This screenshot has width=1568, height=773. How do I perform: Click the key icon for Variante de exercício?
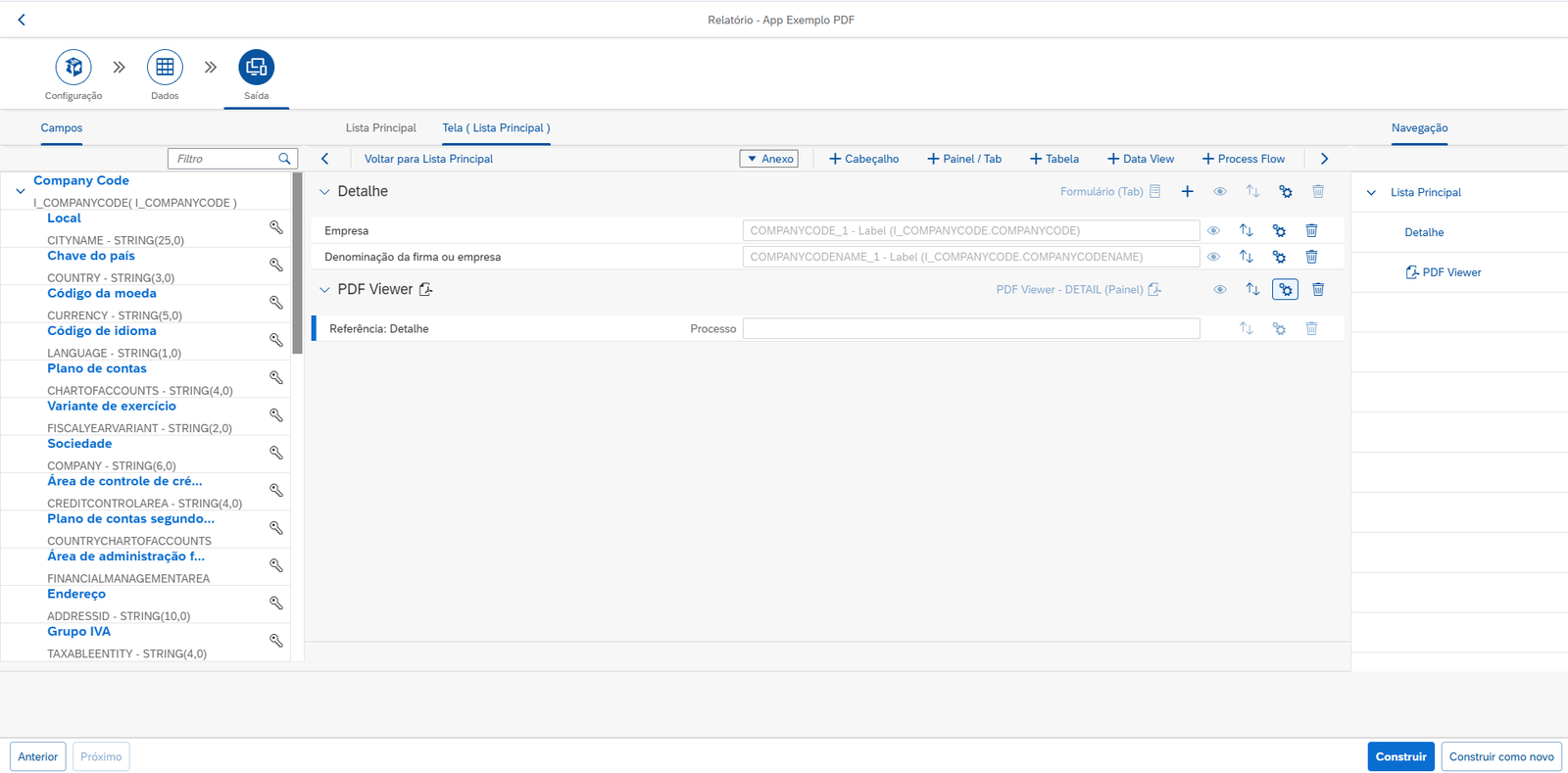pos(276,415)
